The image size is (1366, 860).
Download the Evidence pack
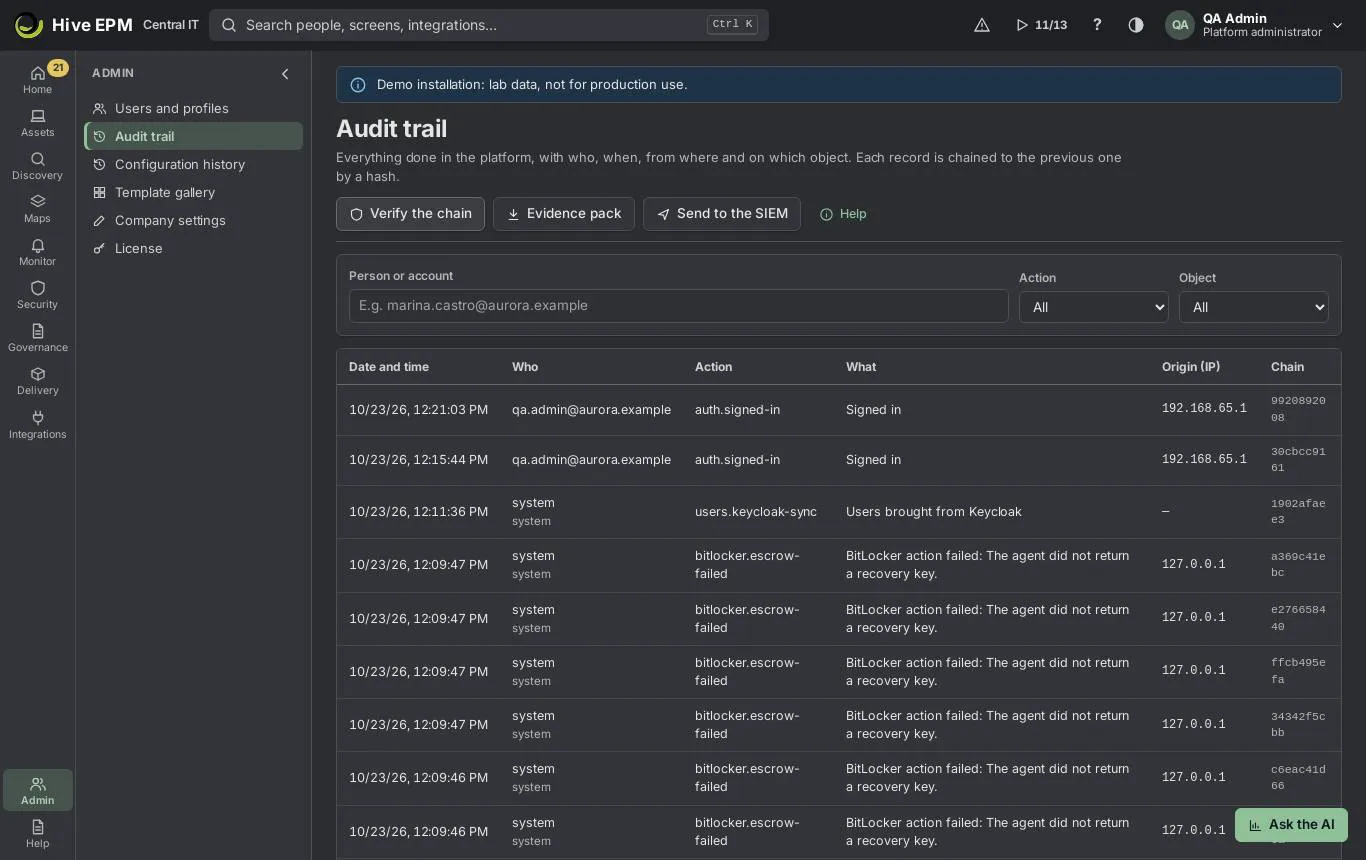[564, 214]
